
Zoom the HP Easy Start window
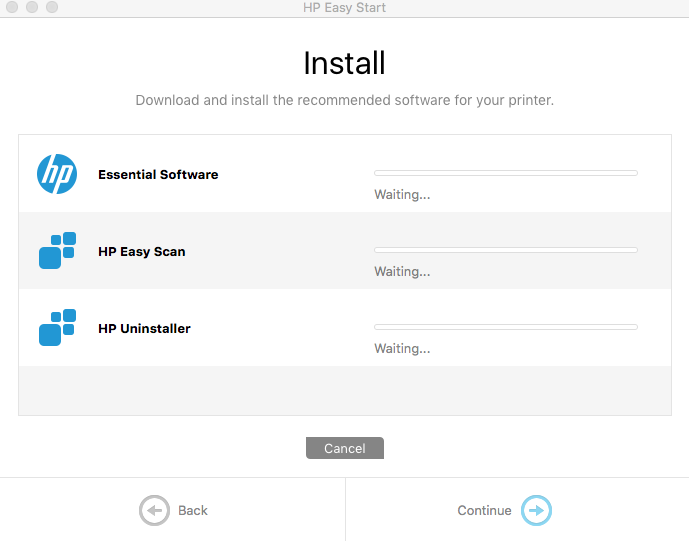tap(52, 7)
